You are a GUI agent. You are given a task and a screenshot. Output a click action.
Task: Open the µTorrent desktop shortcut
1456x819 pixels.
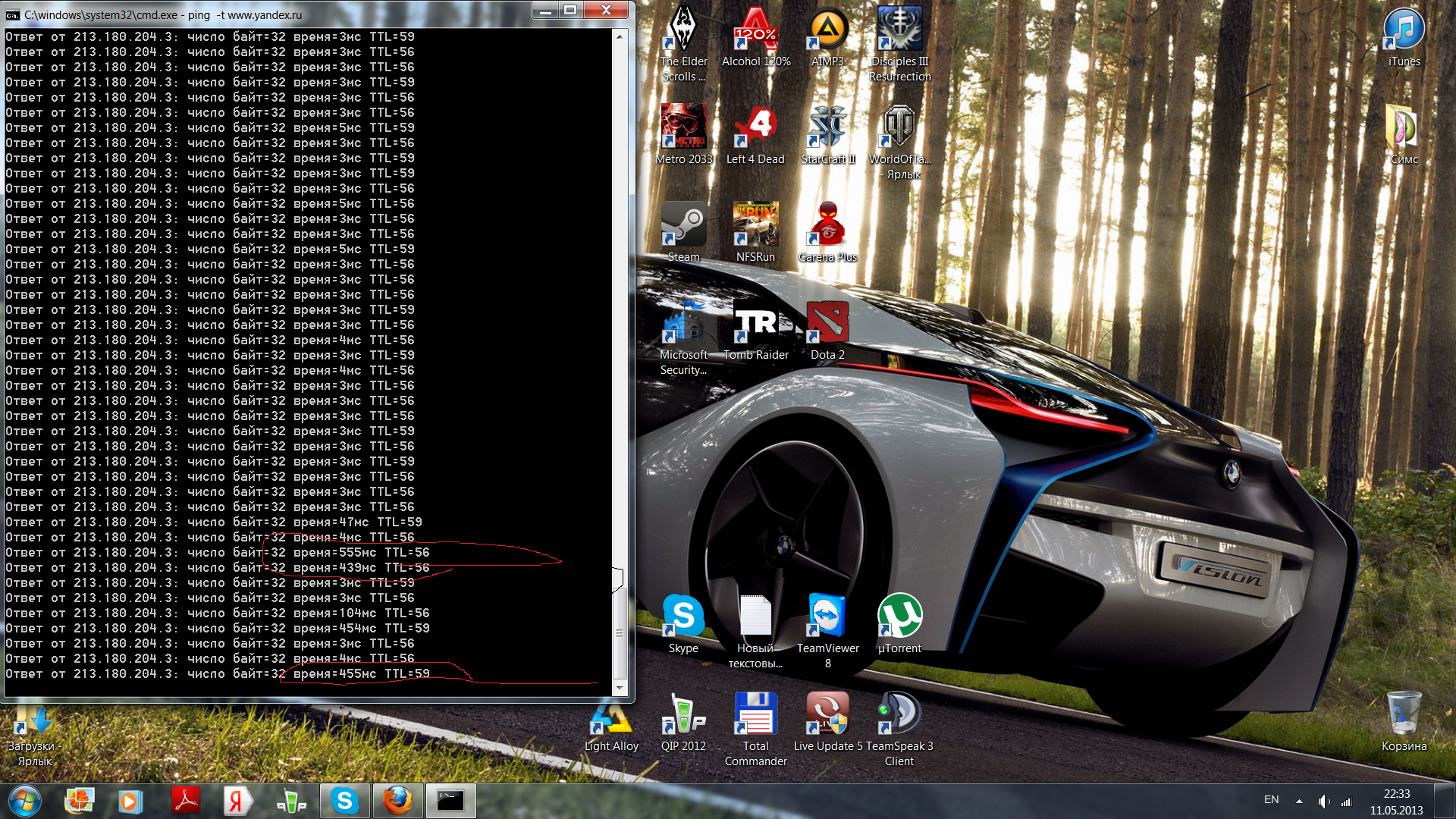(899, 616)
